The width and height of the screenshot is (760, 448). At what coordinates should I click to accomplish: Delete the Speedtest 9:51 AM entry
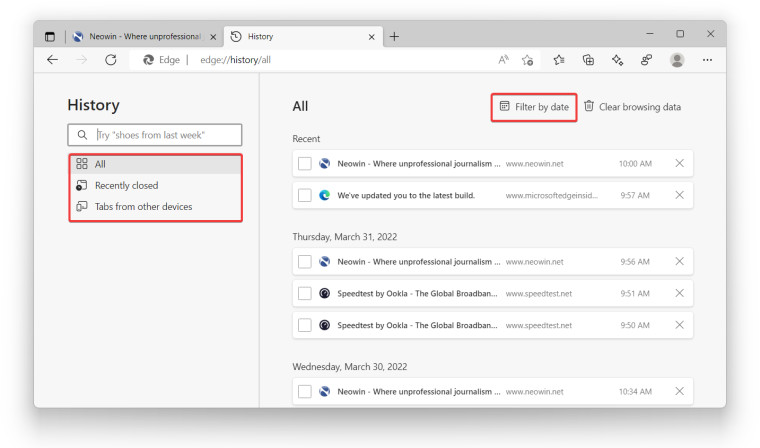click(x=680, y=293)
